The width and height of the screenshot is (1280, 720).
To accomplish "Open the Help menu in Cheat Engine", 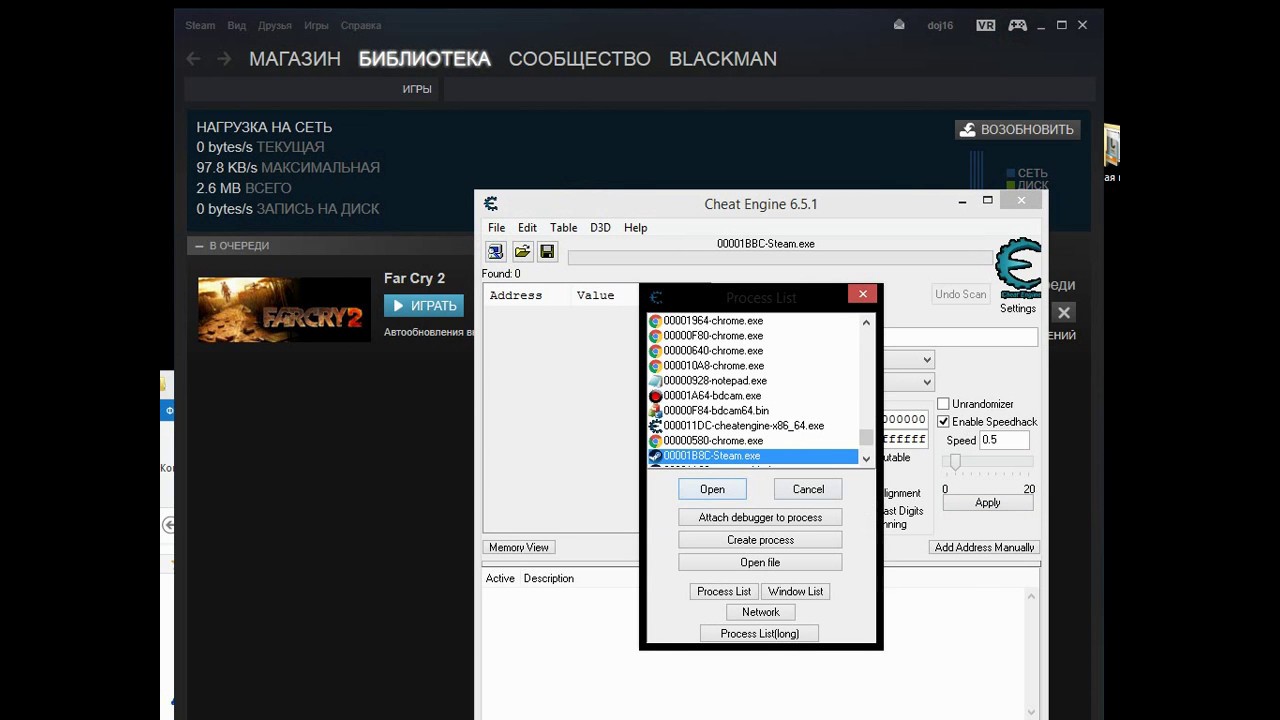I will [635, 228].
